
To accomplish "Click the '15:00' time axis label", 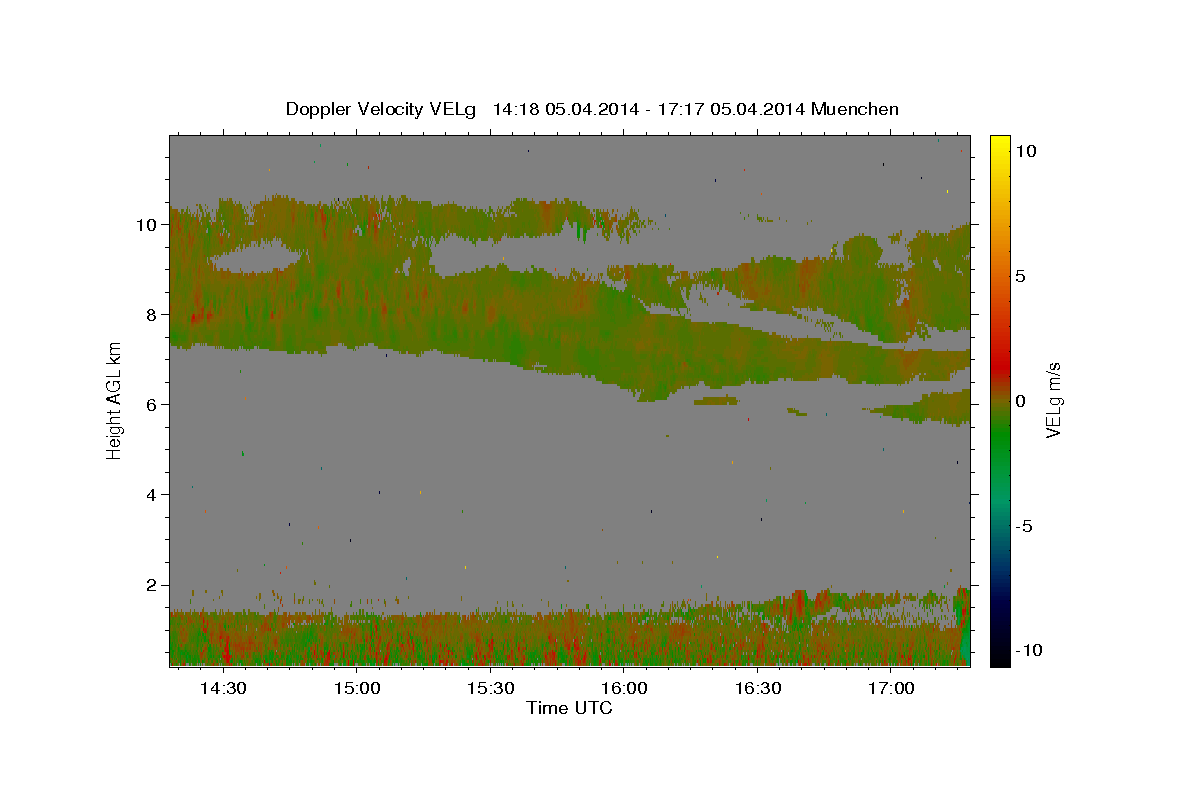I will (357, 689).
